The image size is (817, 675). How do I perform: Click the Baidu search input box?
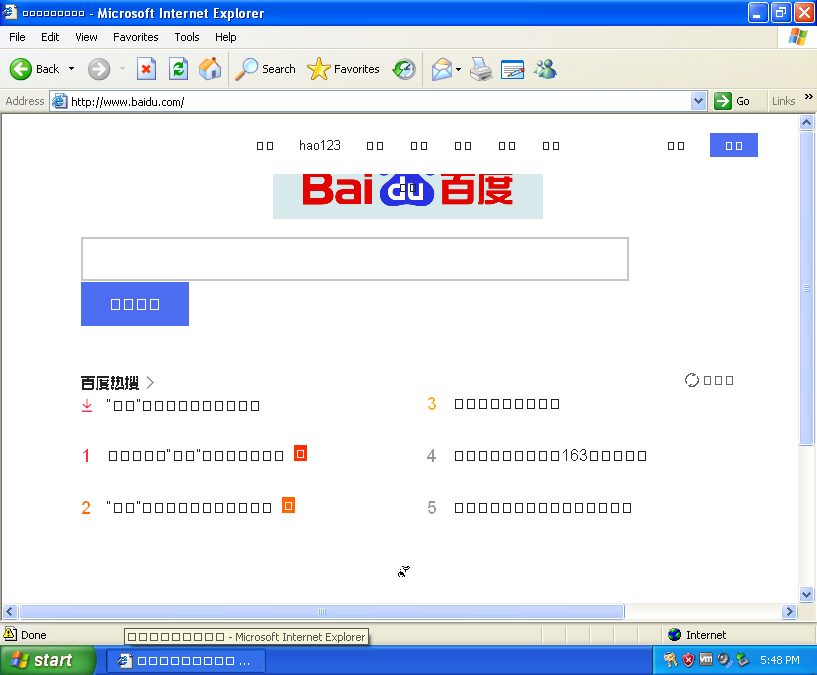click(x=354, y=259)
